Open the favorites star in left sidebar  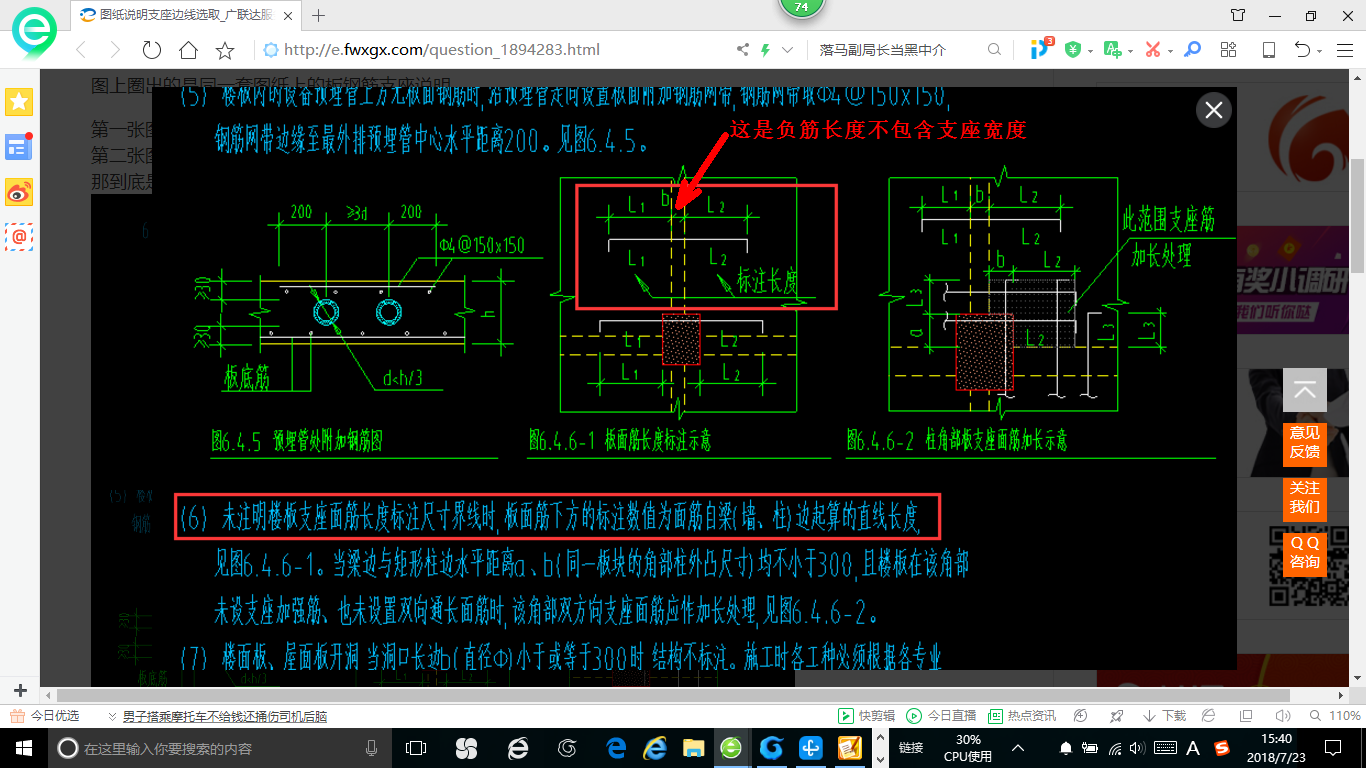click(19, 101)
